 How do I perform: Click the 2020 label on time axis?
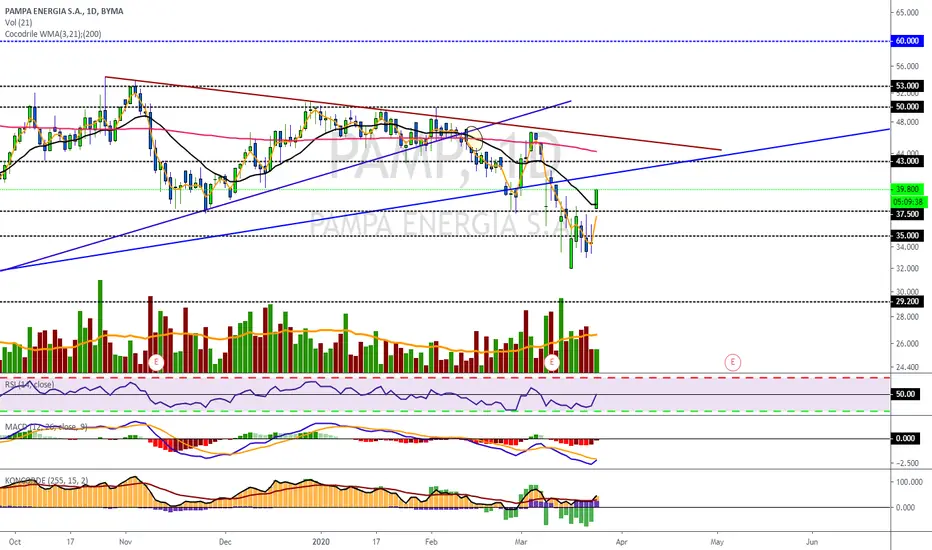coord(321,542)
